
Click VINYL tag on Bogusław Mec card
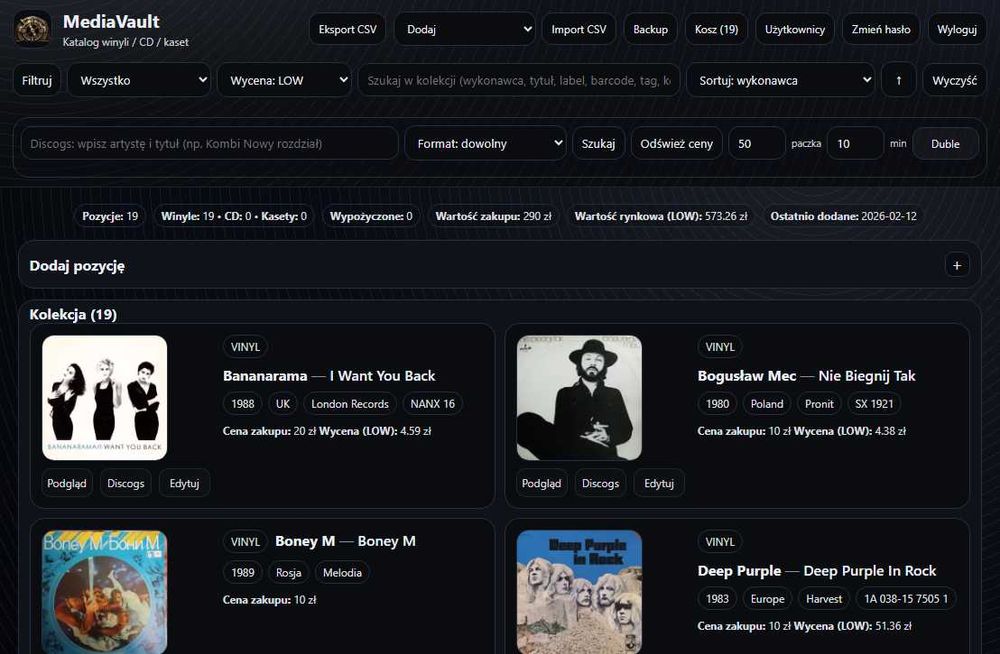(720, 346)
